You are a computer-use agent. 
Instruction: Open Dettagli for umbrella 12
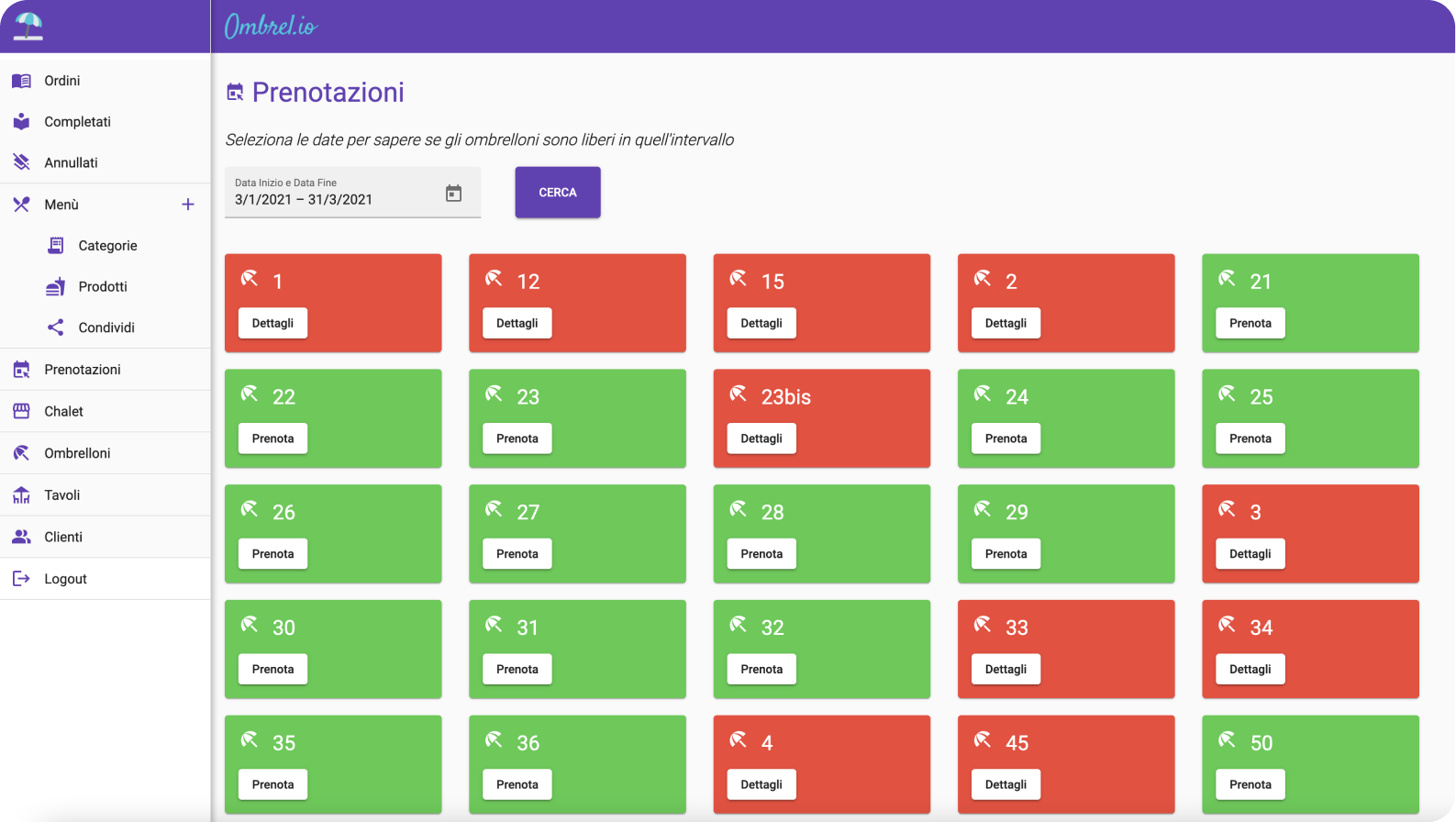tap(517, 323)
